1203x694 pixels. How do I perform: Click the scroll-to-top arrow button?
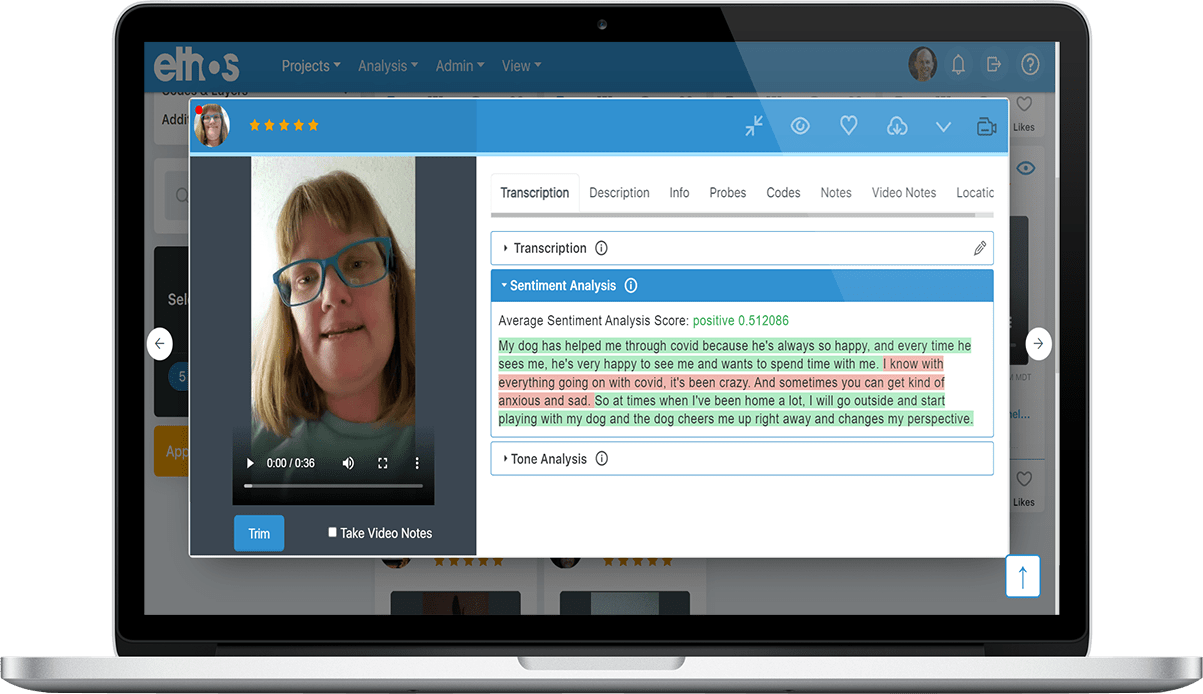[1023, 577]
